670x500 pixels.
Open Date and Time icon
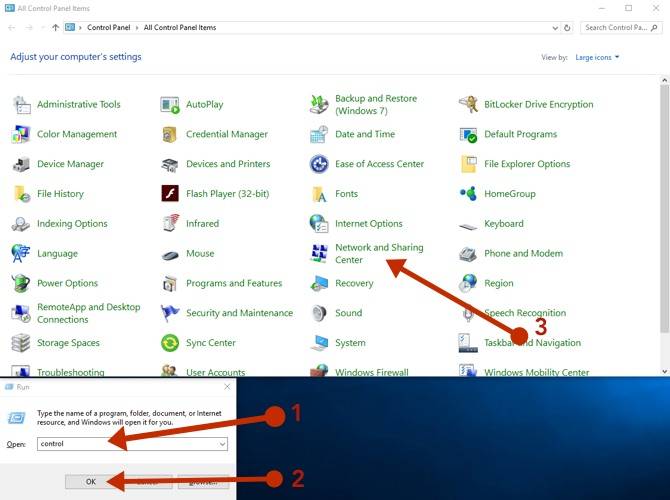319,134
